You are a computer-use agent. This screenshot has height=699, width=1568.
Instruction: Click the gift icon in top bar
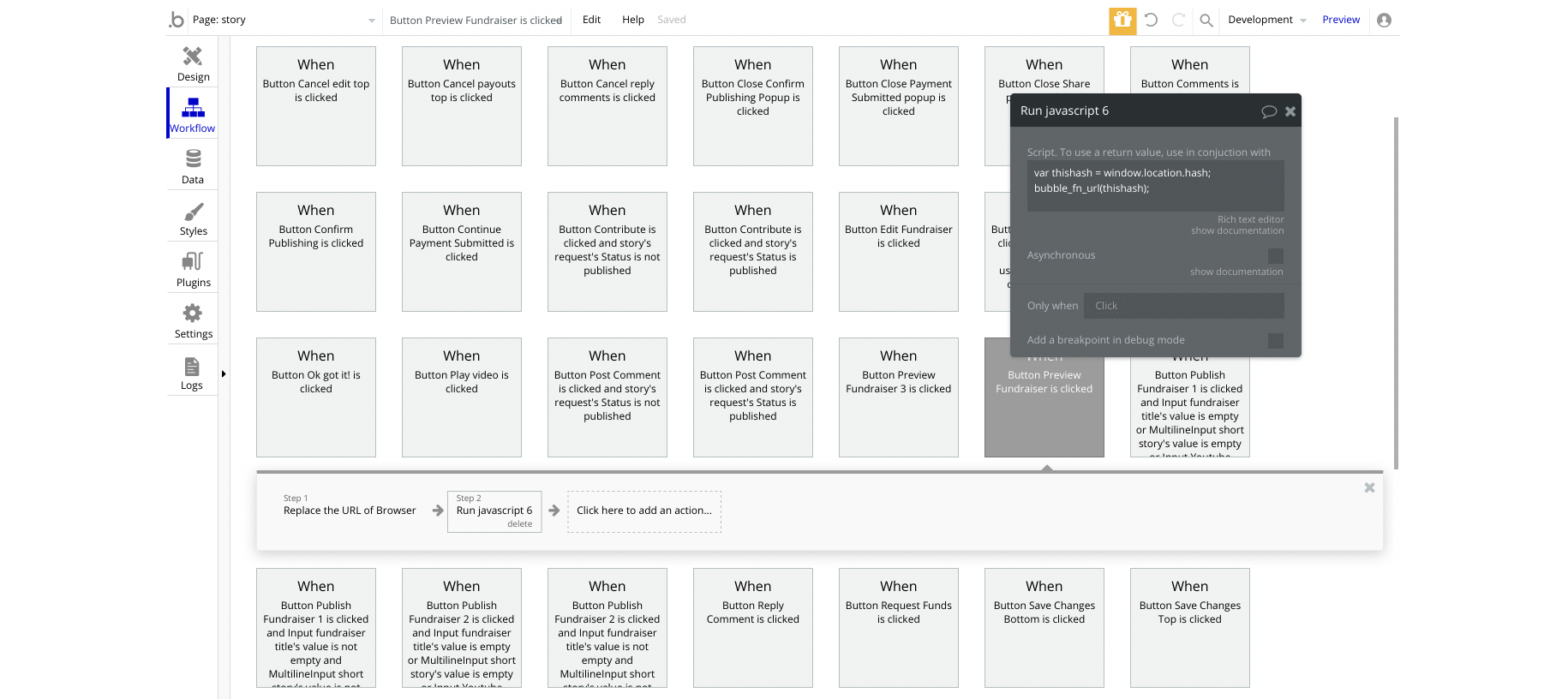[1122, 20]
